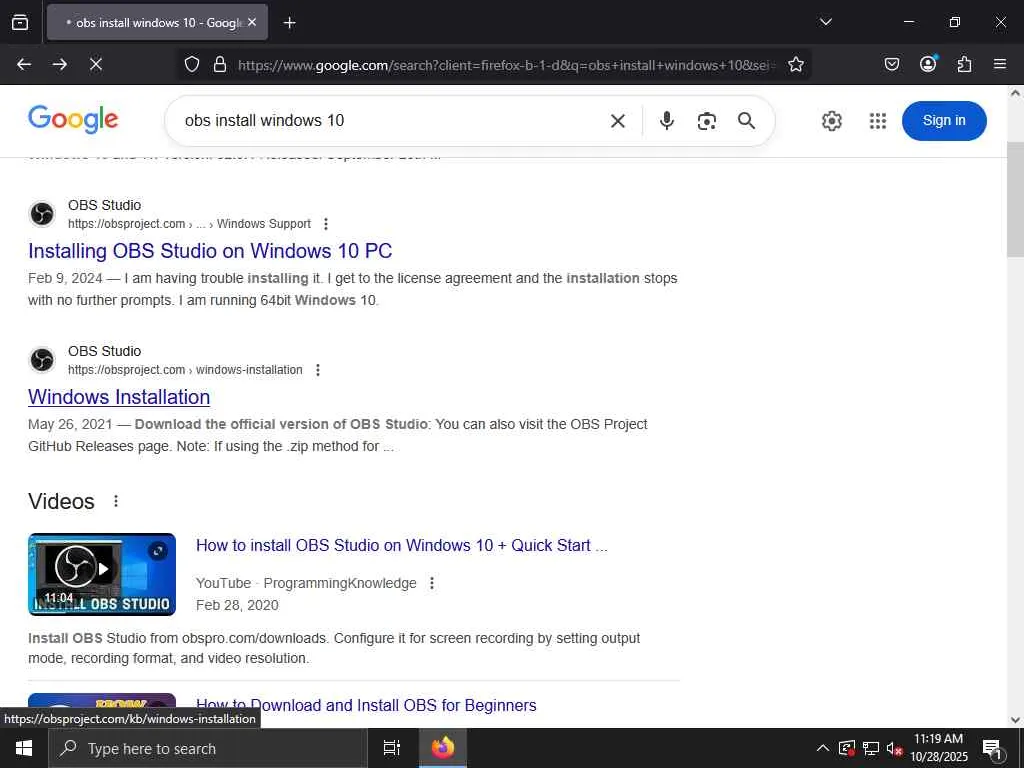This screenshot has width=1024, height=768.
Task: Open options for windows-installation result
Action: (x=317, y=370)
